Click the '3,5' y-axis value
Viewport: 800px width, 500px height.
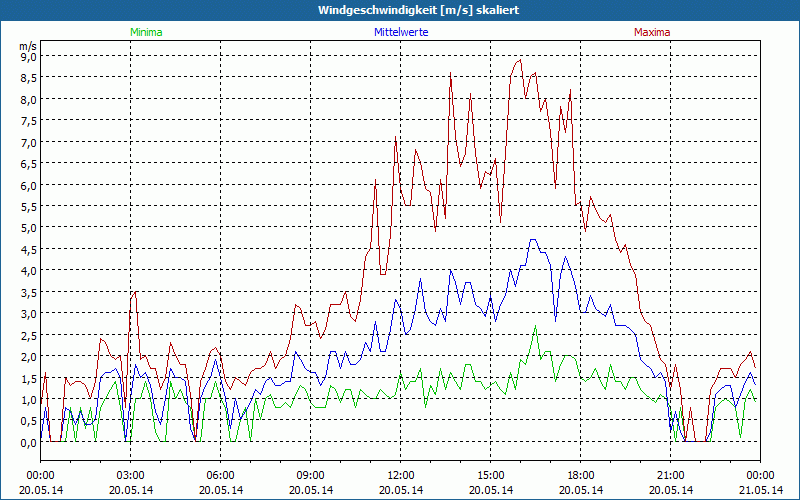[29, 292]
